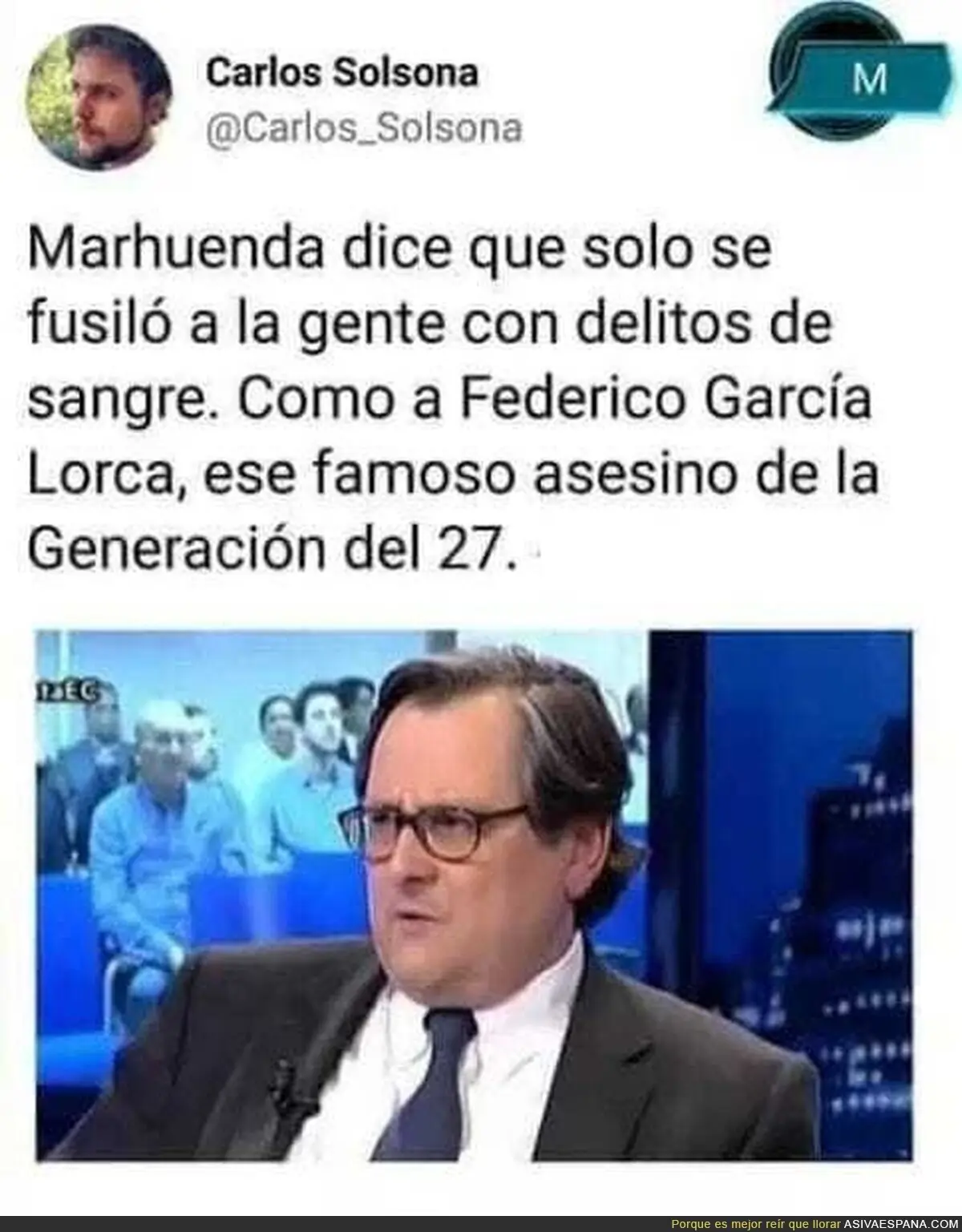Click the white-haired man in blue shirt

click(x=171, y=810)
